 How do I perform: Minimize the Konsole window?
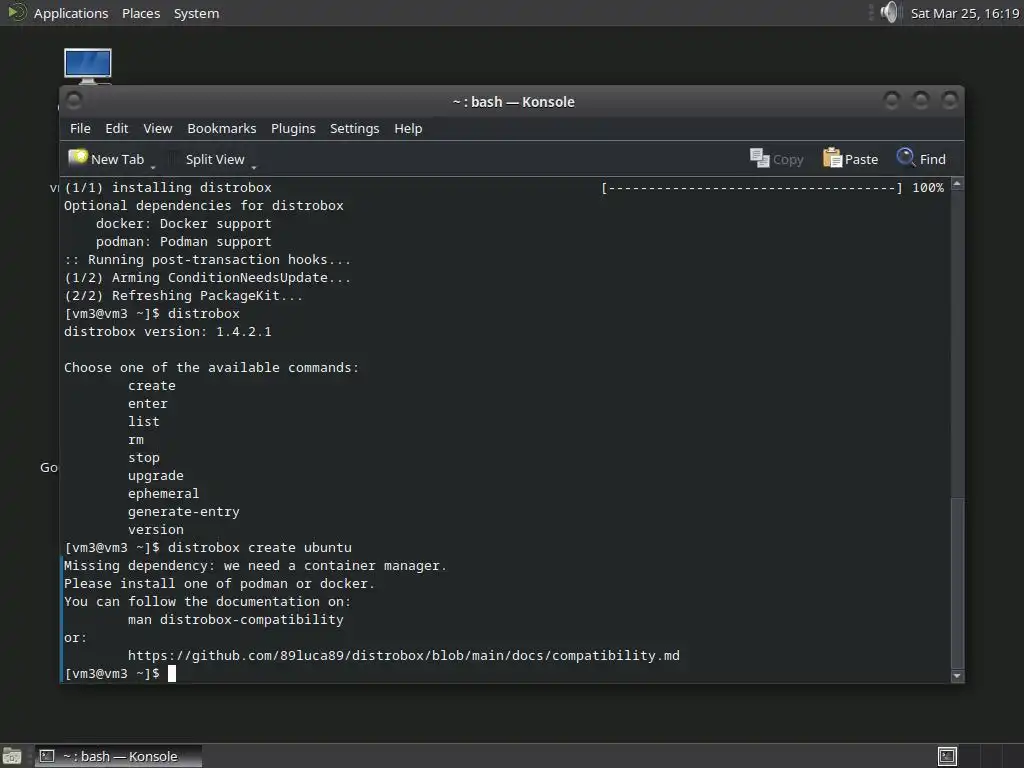tap(891, 101)
